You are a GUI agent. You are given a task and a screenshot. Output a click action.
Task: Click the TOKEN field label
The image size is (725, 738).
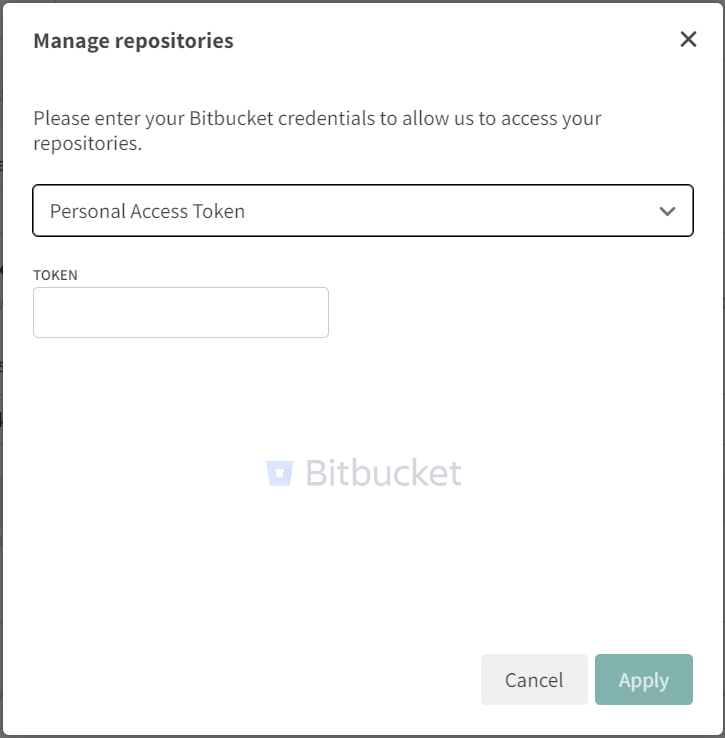(55, 275)
